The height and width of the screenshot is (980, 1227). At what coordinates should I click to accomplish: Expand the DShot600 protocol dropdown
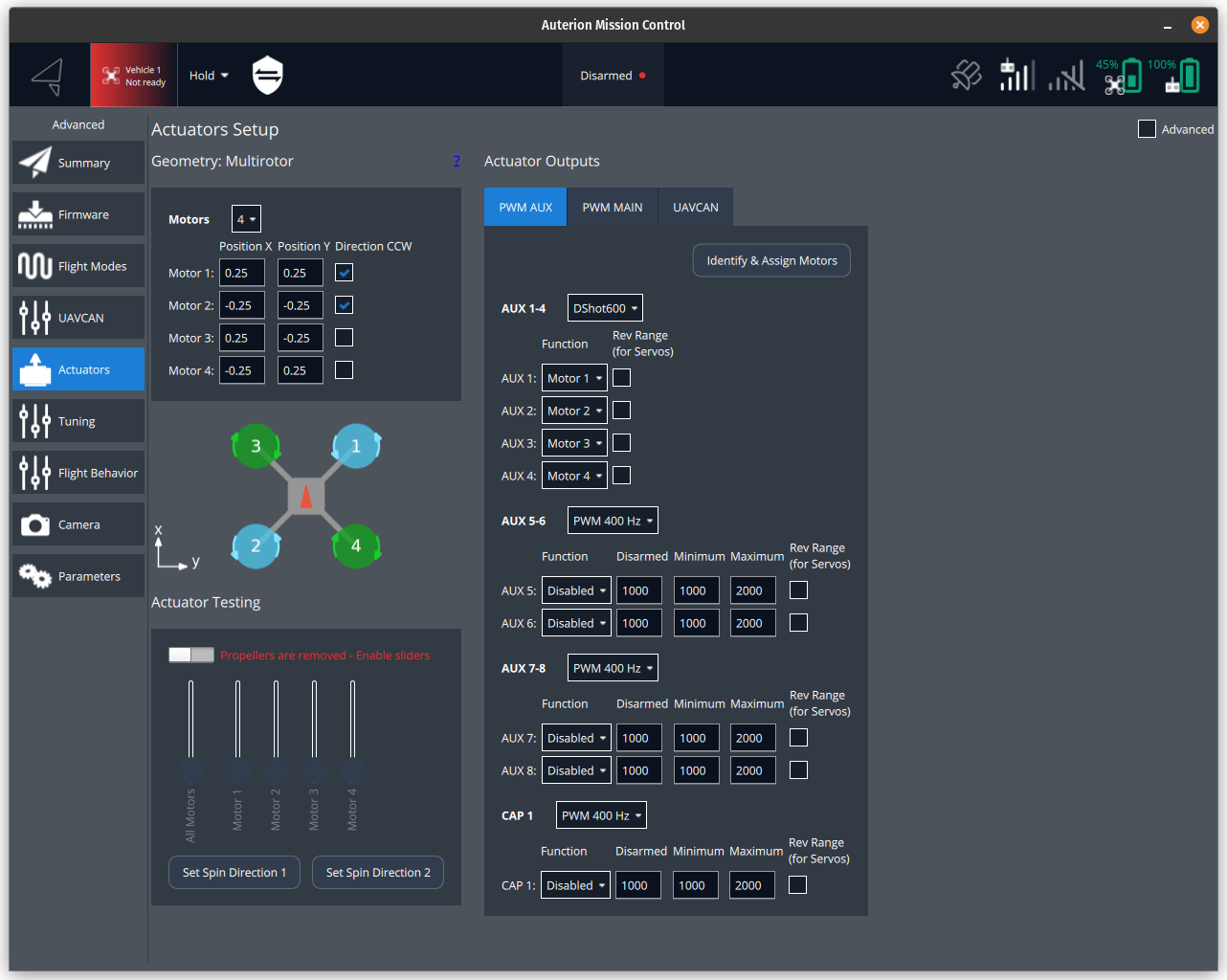pyautogui.click(x=605, y=308)
